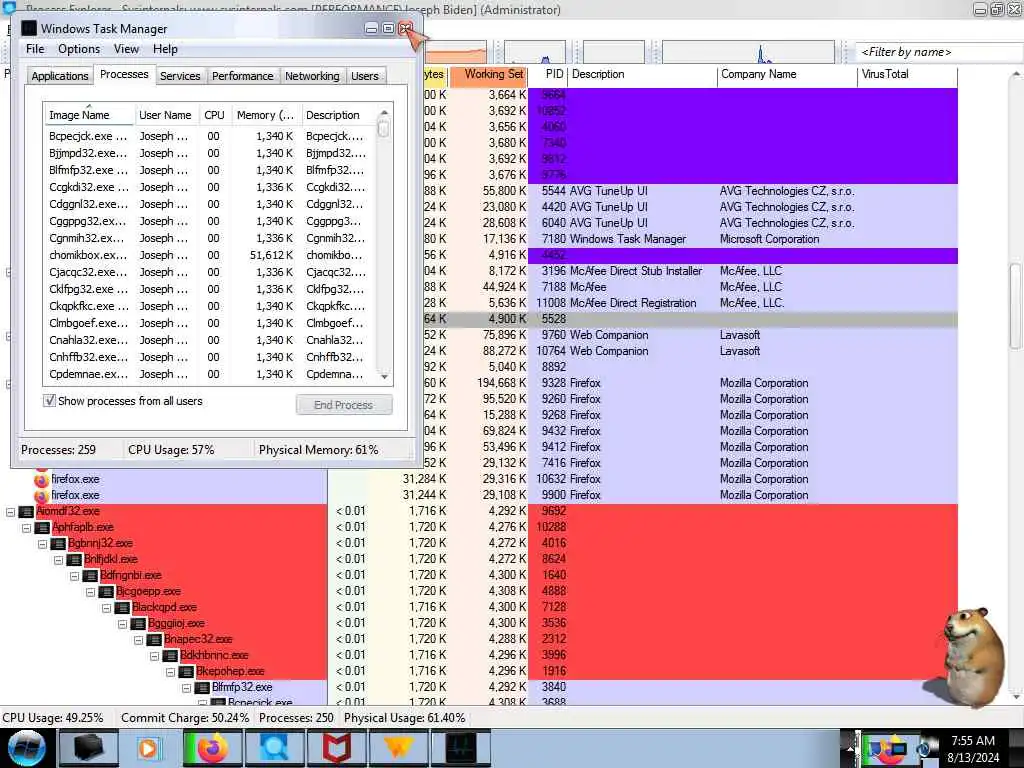1024x768 pixels.
Task: Open the magnifier search app on taskbar
Action: tap(274, 748)
